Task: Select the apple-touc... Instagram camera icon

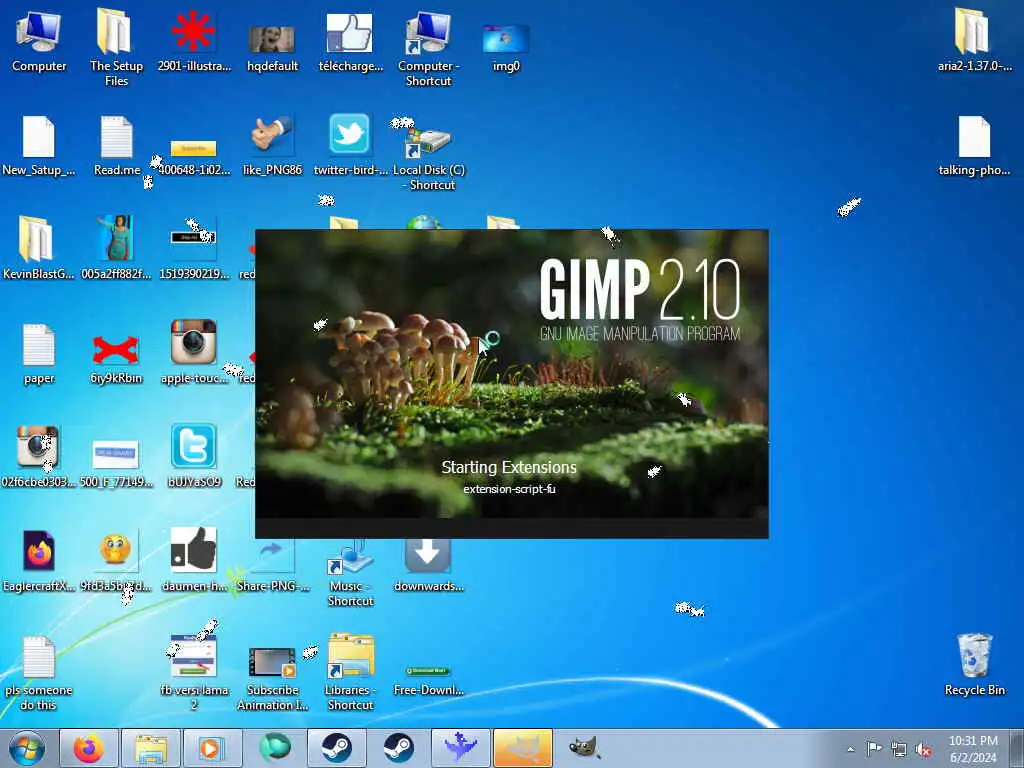Action: pos(194,351)
